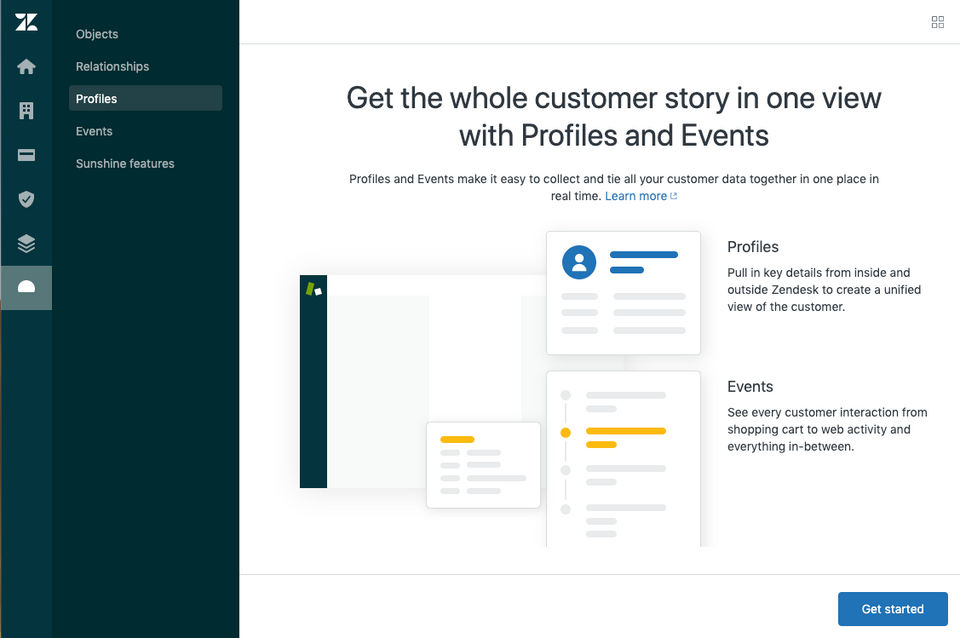Go to the Home icon
This screenshot has height=638, width=960.
[26, 67]
